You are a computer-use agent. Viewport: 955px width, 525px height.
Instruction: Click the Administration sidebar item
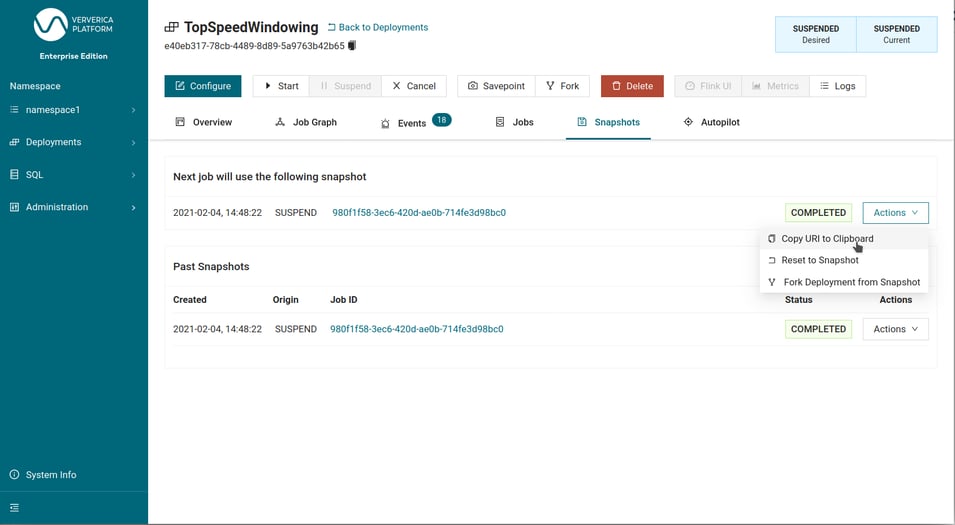click(73, 207)
